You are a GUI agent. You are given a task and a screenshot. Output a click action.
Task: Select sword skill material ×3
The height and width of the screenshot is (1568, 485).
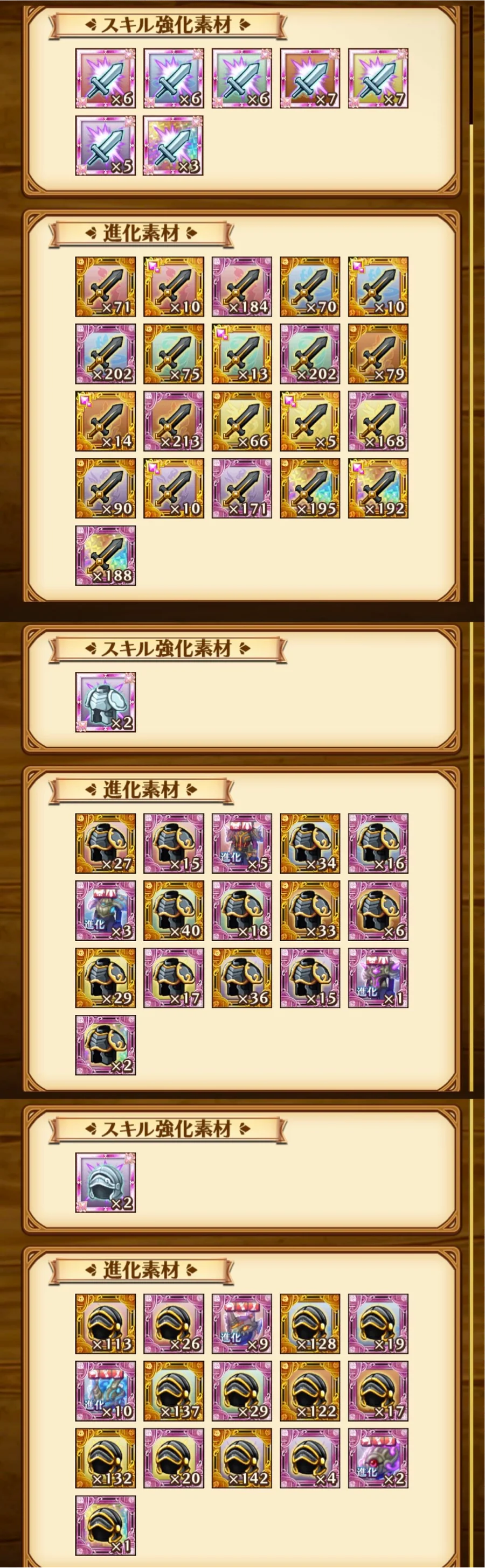click(x=173, y=146)
